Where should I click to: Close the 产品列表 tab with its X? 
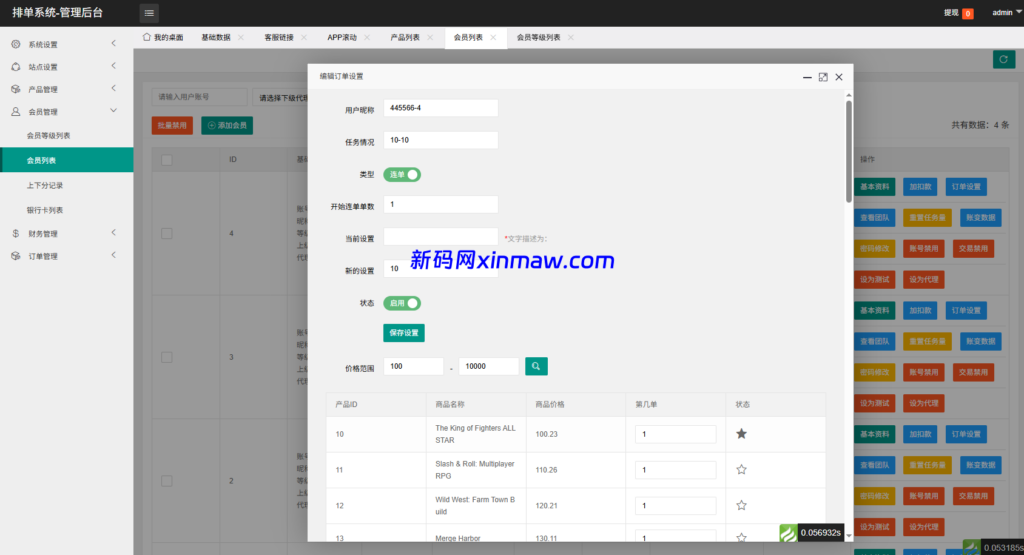[x=430, y=37]
